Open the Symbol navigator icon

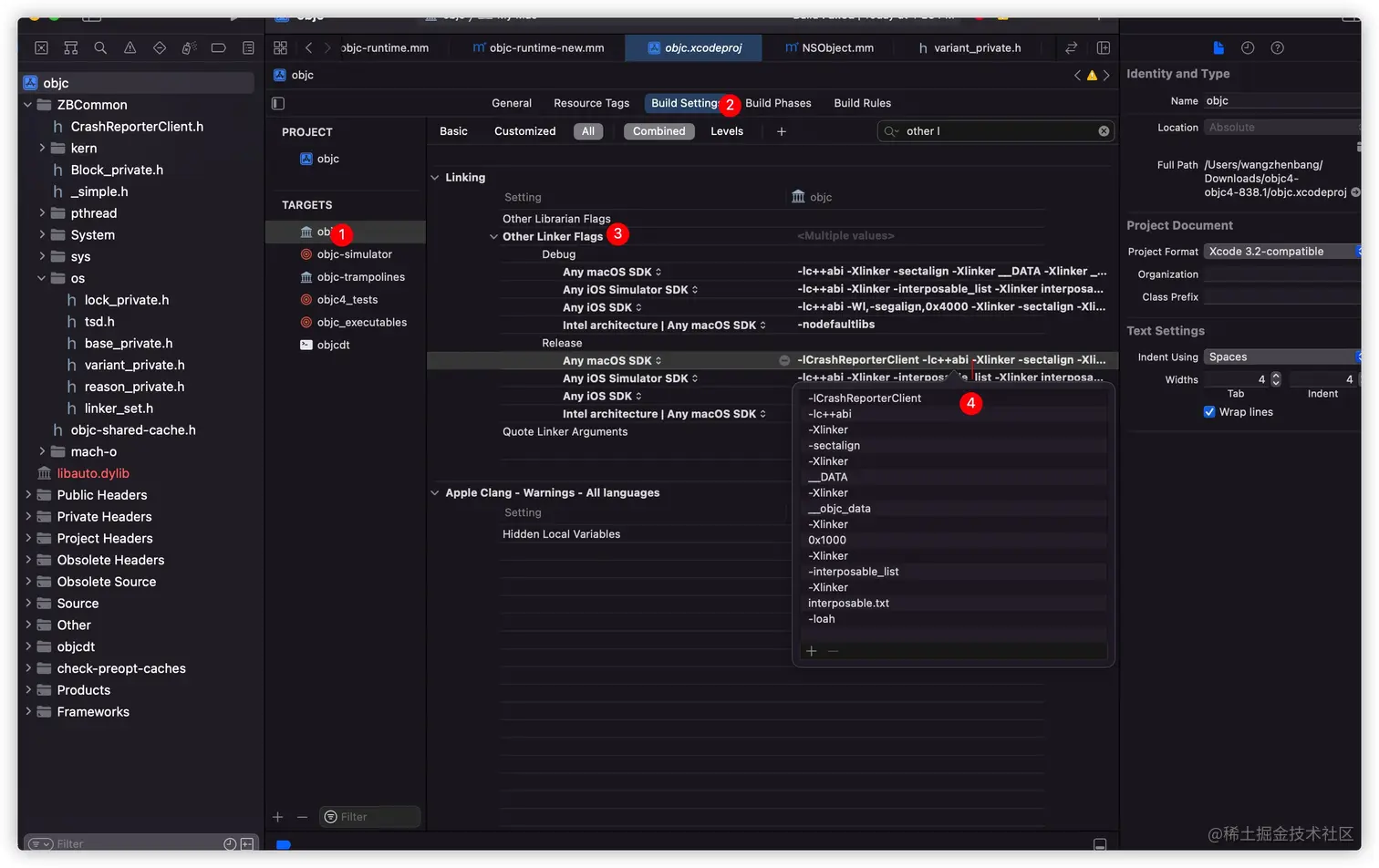click(x=71, y=47)
